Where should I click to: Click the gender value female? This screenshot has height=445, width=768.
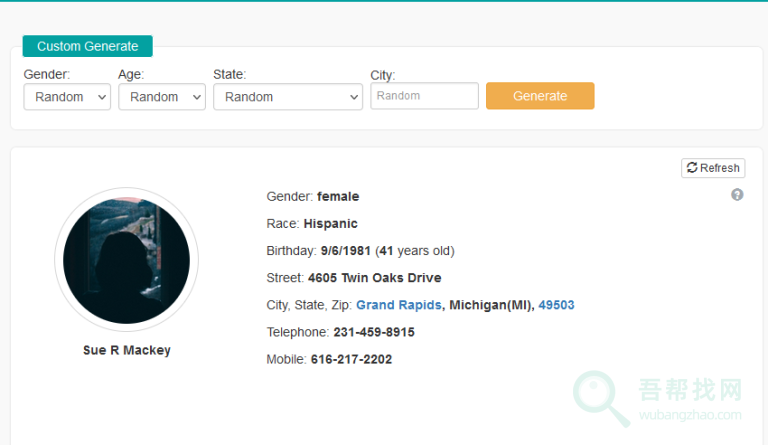338,197
